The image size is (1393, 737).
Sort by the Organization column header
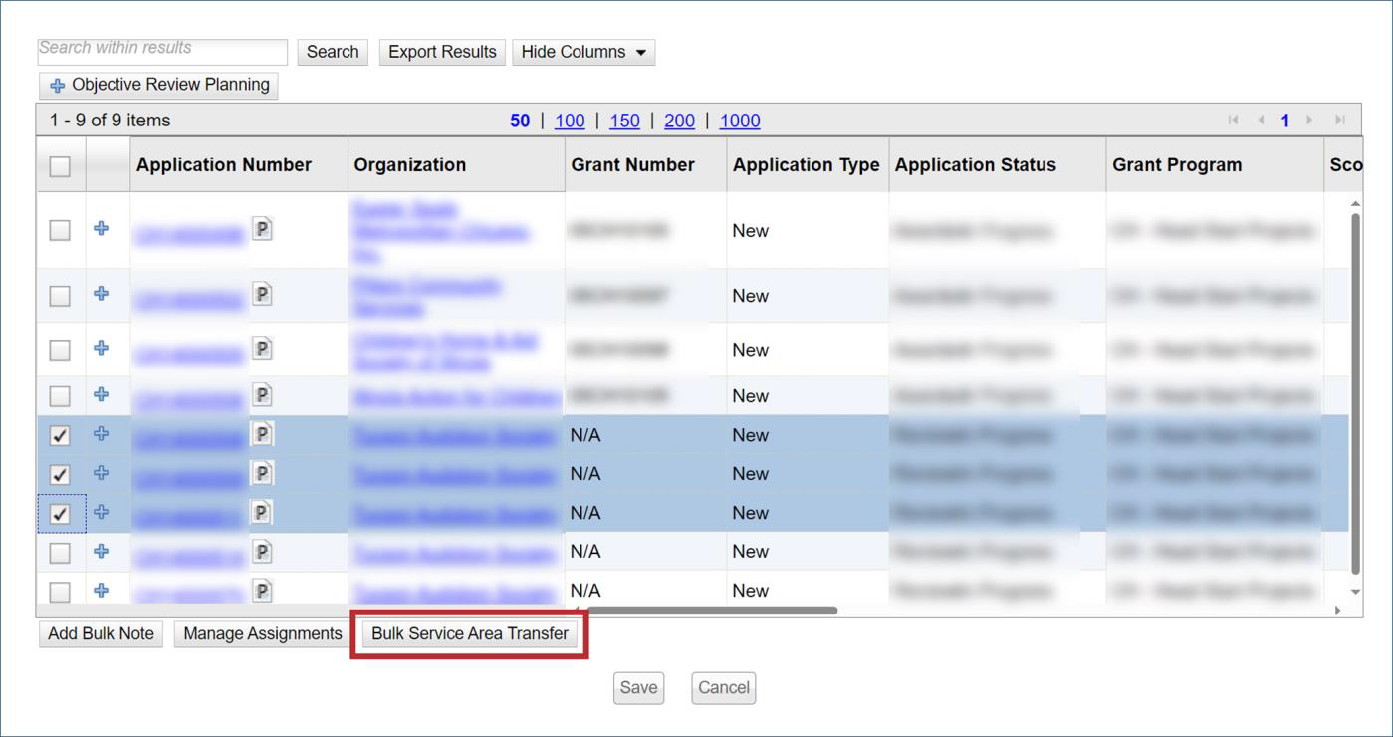(410, 165)
